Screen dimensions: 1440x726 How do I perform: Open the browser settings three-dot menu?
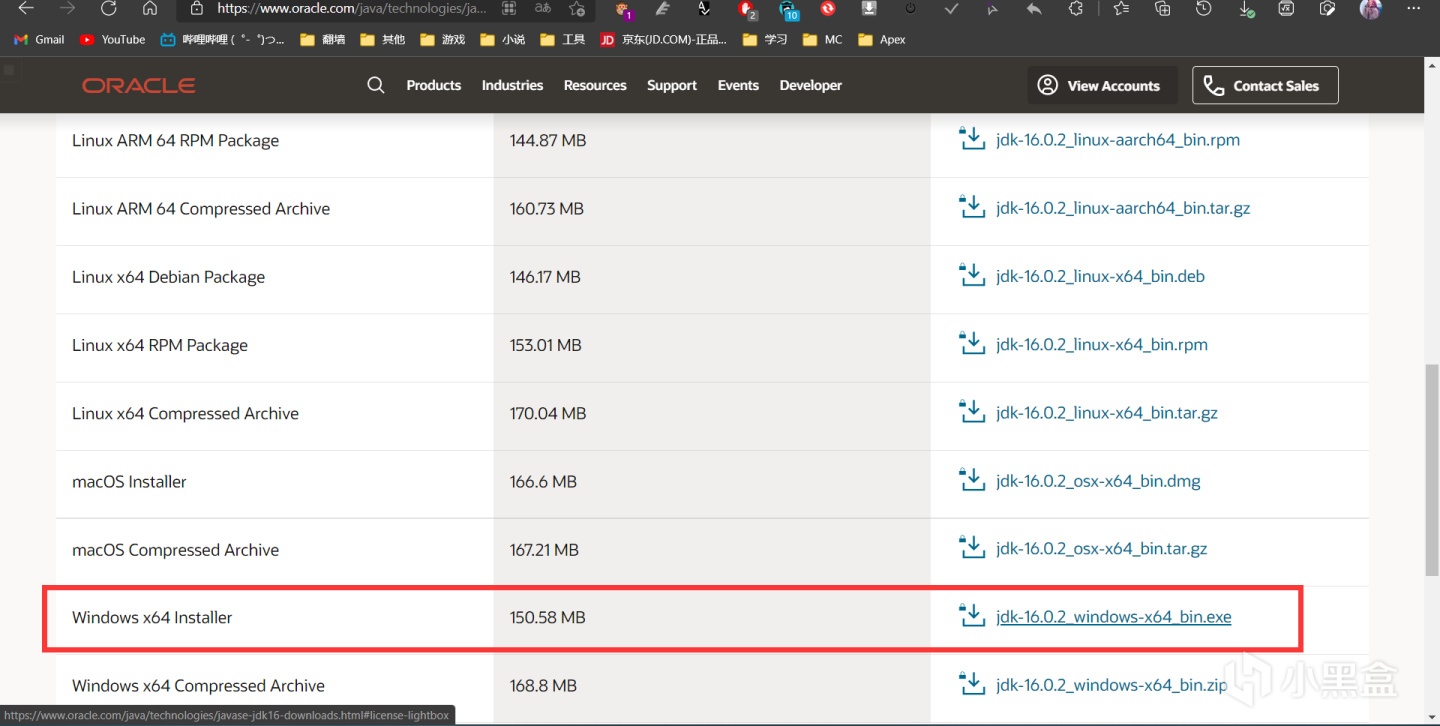[1412, 8]
